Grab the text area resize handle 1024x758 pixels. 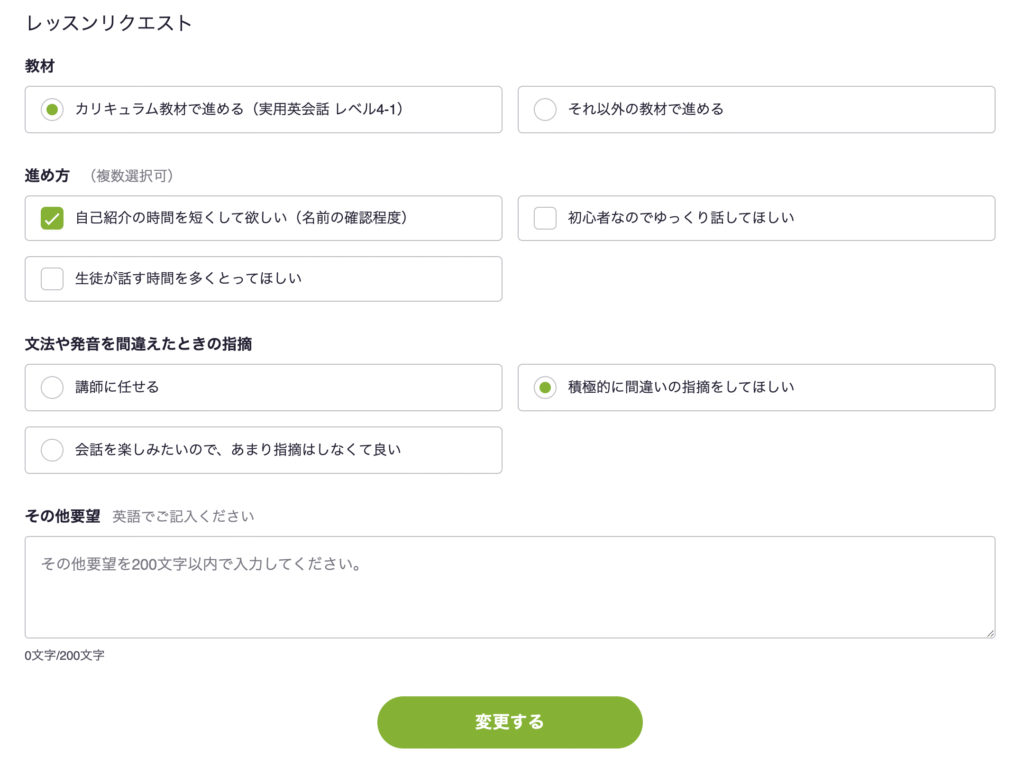[990, 633]
